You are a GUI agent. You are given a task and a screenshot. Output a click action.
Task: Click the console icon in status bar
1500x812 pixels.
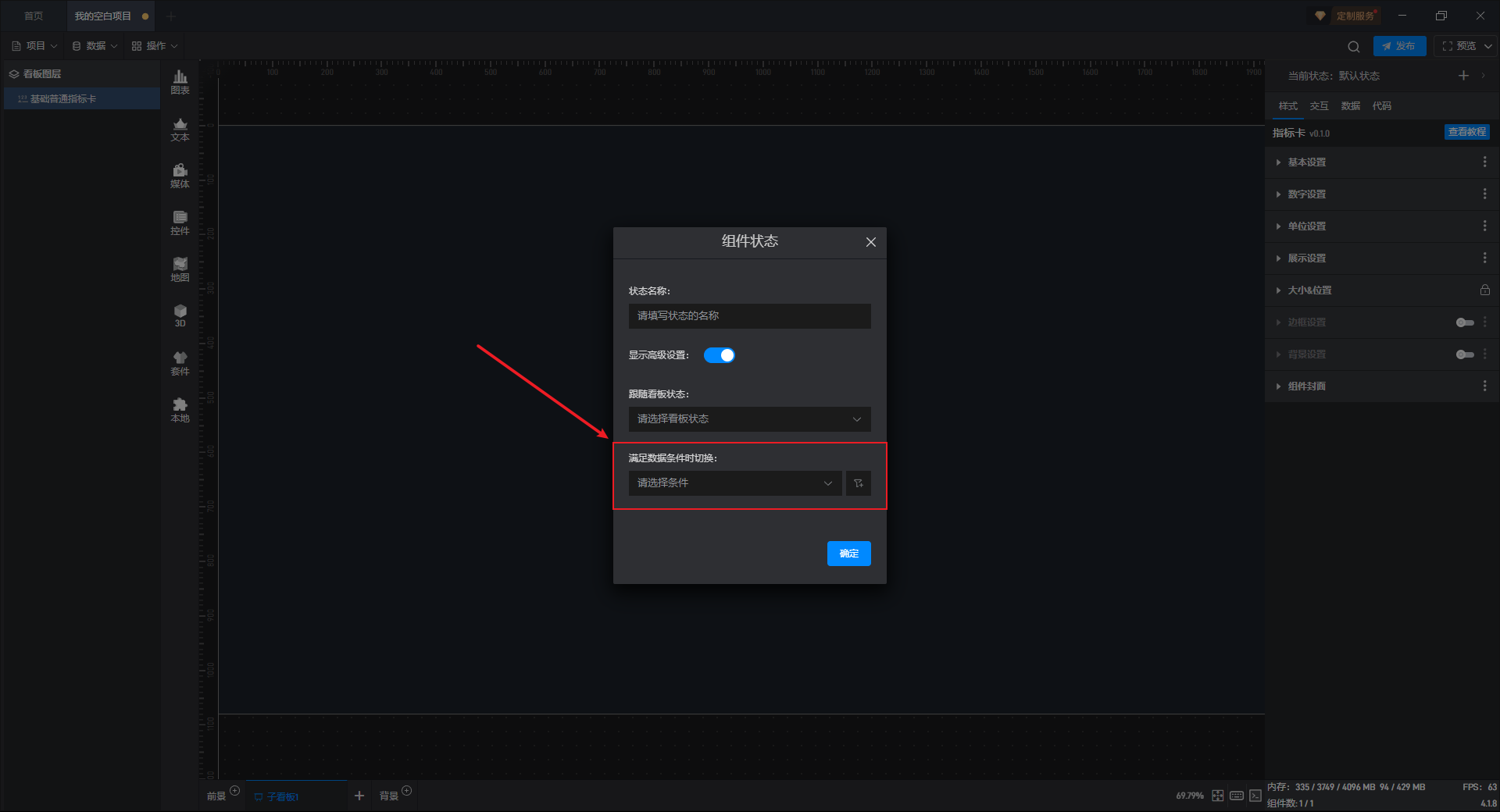point(1255,796)
